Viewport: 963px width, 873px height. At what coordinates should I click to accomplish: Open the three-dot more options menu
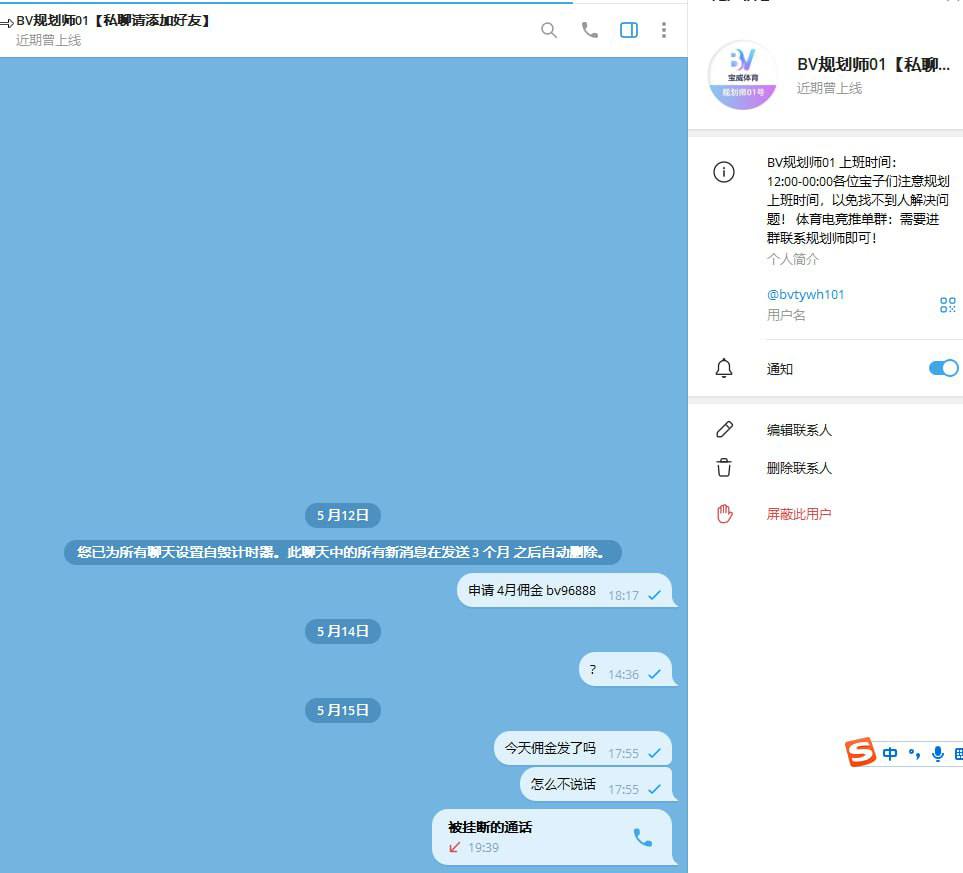(664, 30)
